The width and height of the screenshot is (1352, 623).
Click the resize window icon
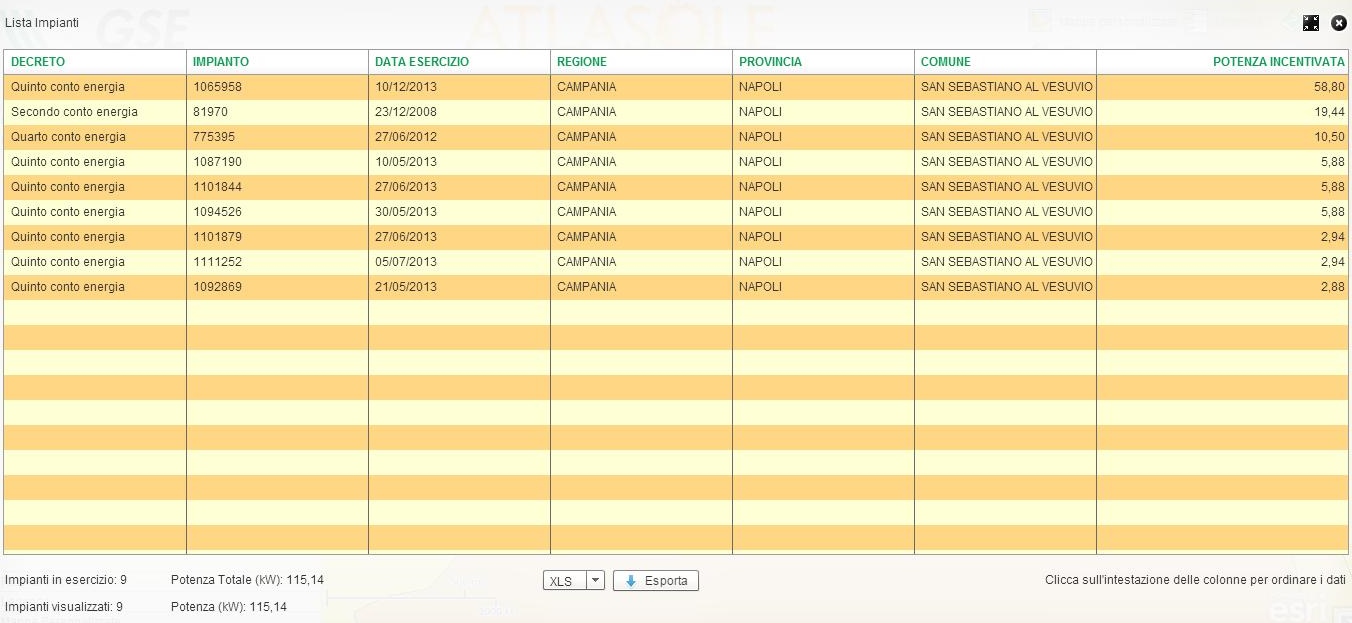[x=1311, y=23]
